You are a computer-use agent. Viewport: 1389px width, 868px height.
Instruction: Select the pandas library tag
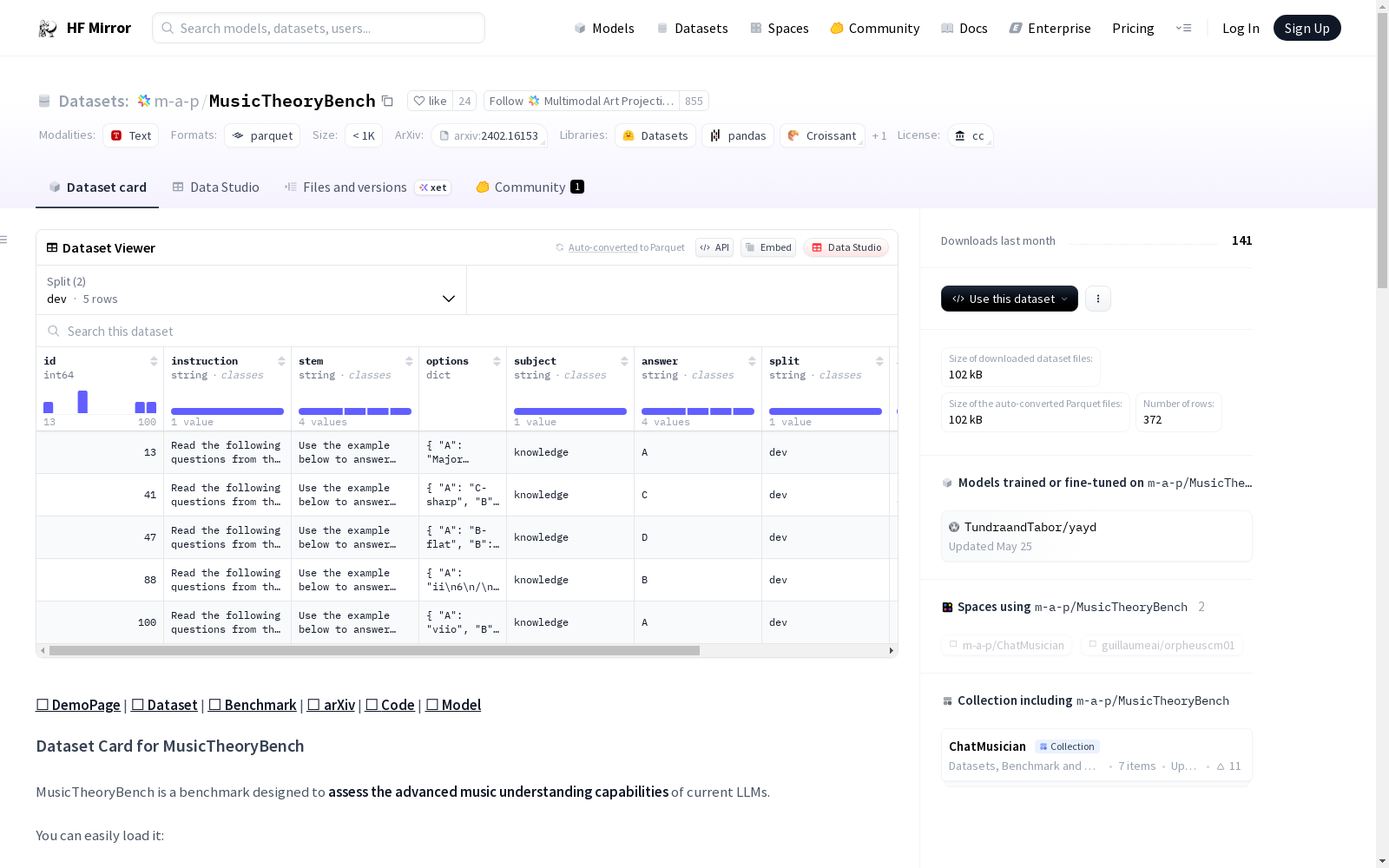click(738, 136)
